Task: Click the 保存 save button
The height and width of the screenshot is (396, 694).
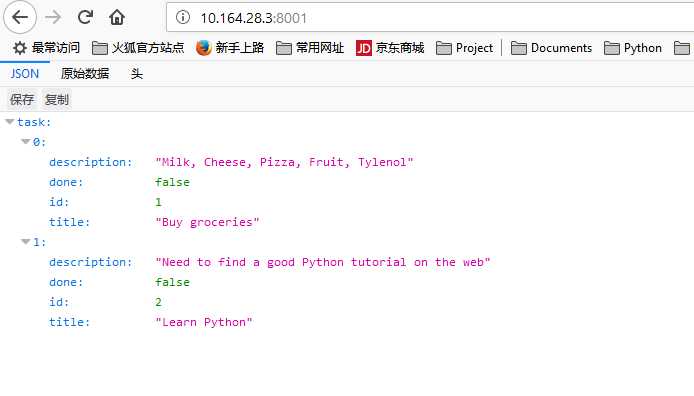Action: point(22,100)
